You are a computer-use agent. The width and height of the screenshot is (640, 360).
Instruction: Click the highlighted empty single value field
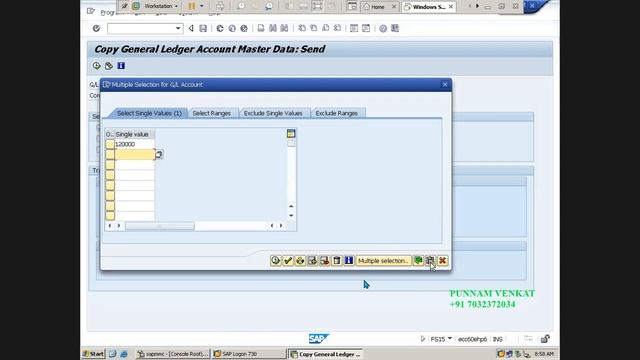coord(134,154)
